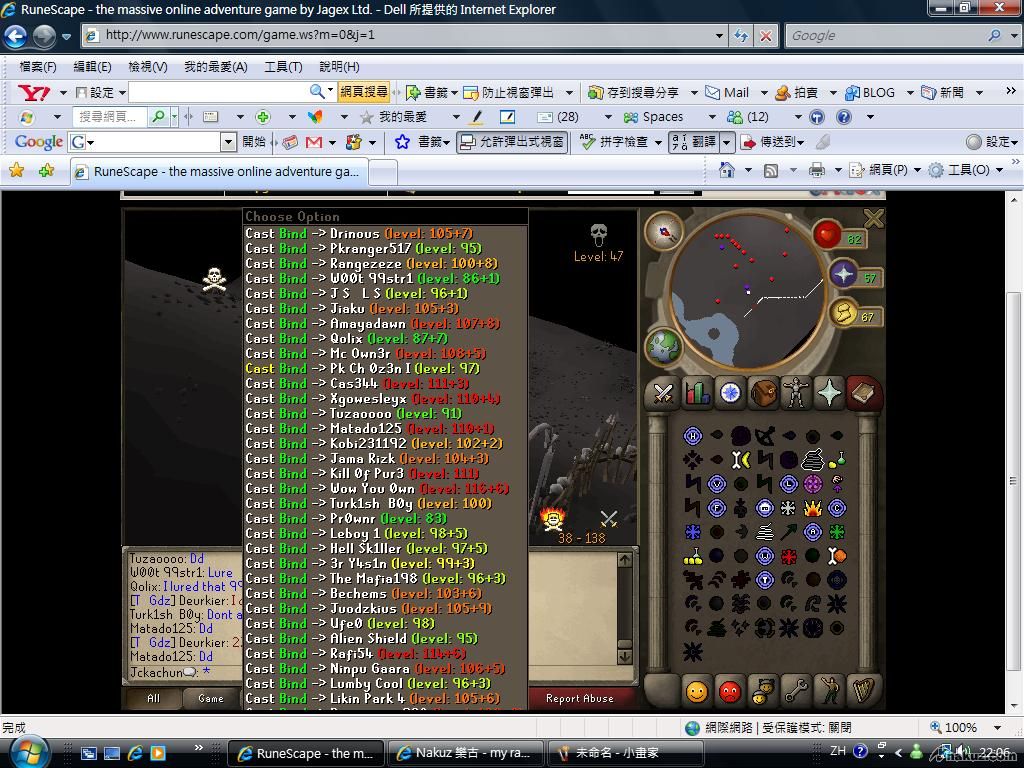Open the 我的最愛(A) menu
The height and width of the screenshot is (768, 1024).
click(216, 67)
